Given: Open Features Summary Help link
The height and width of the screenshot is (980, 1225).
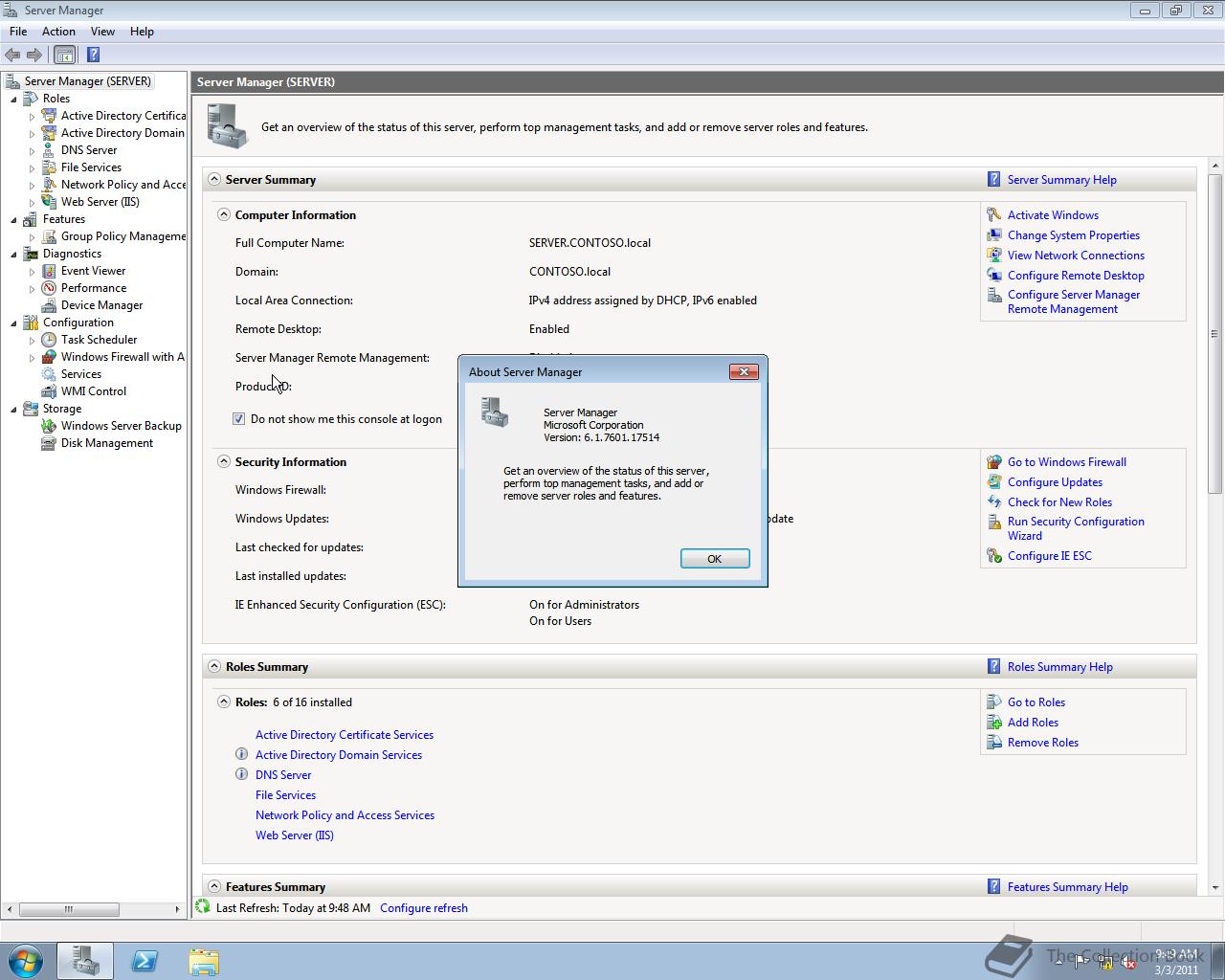Looking at the screenshot, I should (1067, 887).
